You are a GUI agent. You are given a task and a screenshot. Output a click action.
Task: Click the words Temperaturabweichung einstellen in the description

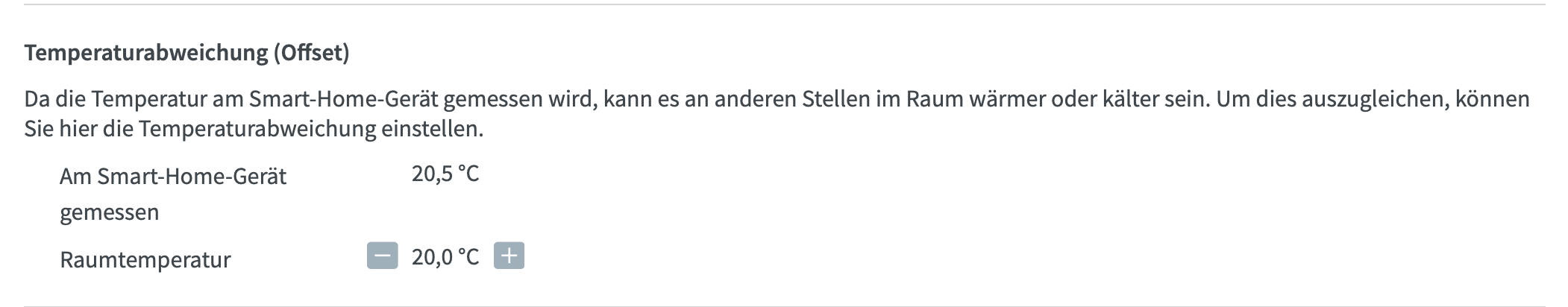tap(310, 129)
